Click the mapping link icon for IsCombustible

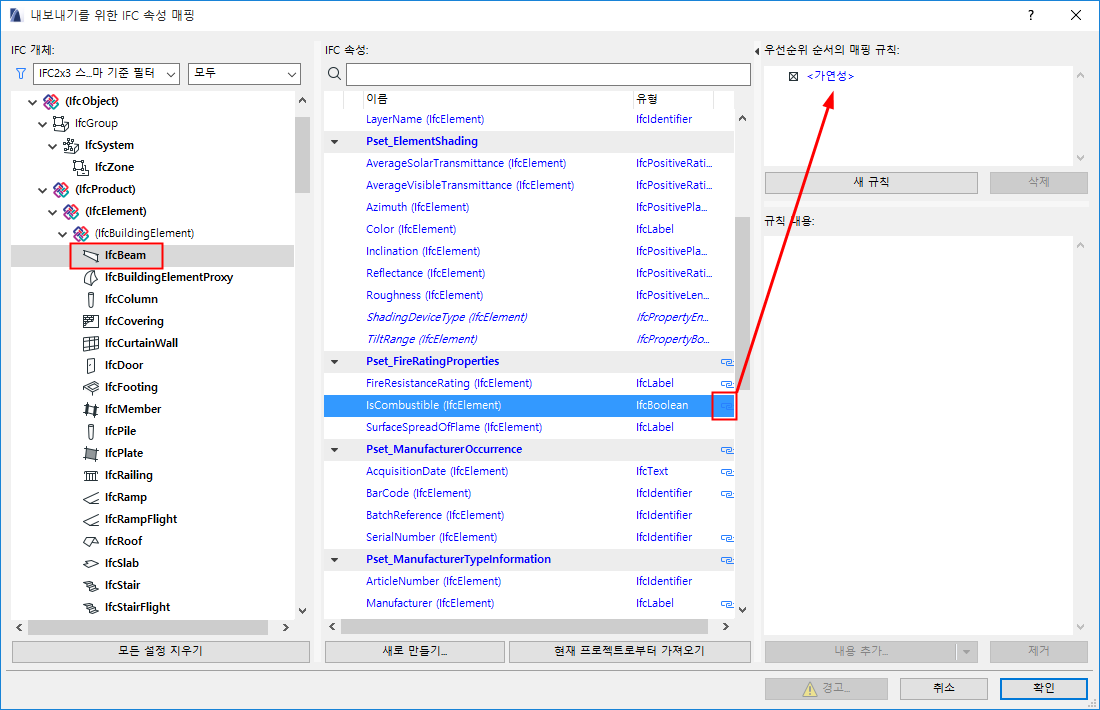pyautogui.click(x=726, y=406)
